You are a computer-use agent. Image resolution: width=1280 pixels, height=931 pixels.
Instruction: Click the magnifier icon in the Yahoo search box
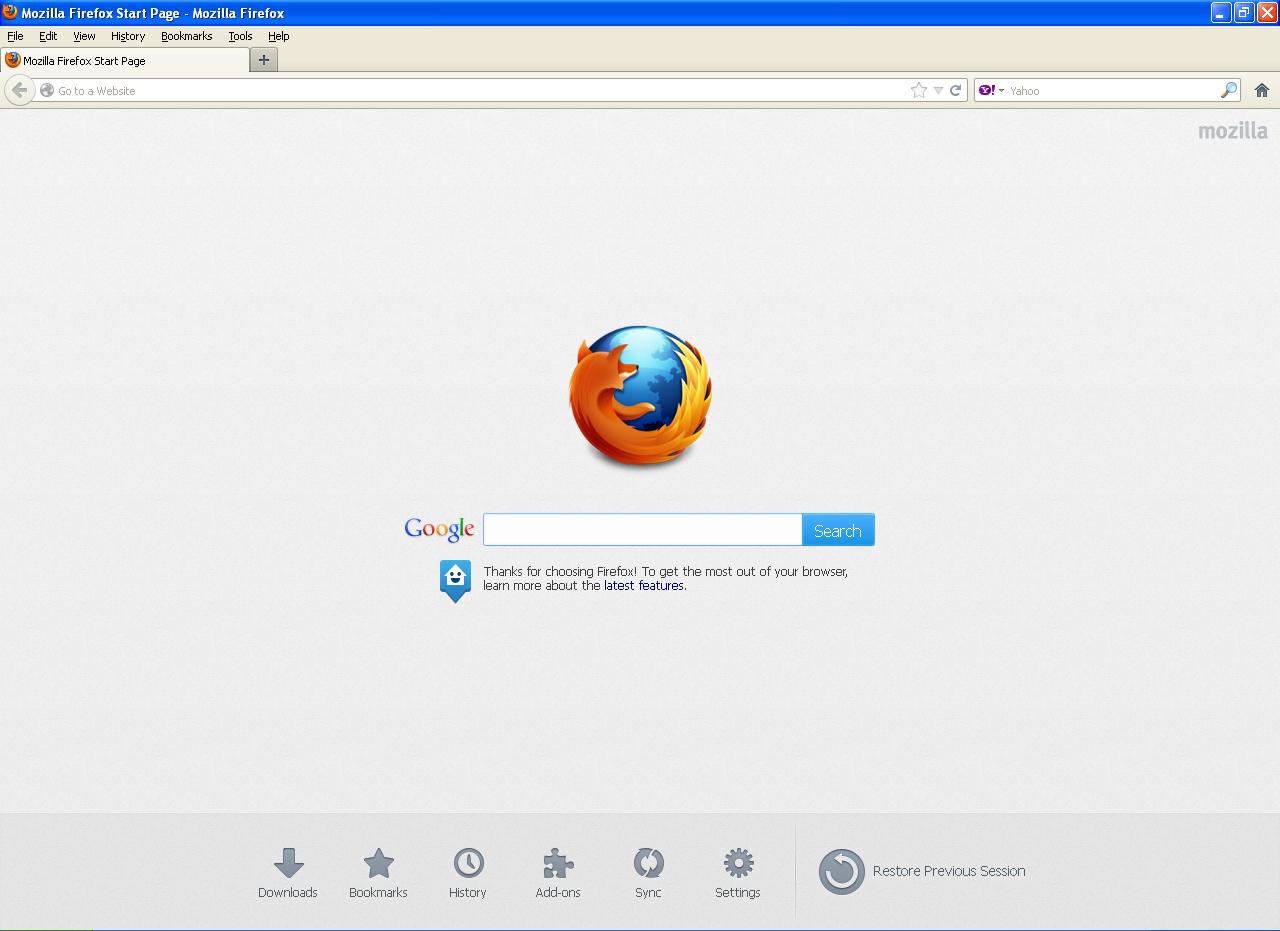(x=1229, y=90)
